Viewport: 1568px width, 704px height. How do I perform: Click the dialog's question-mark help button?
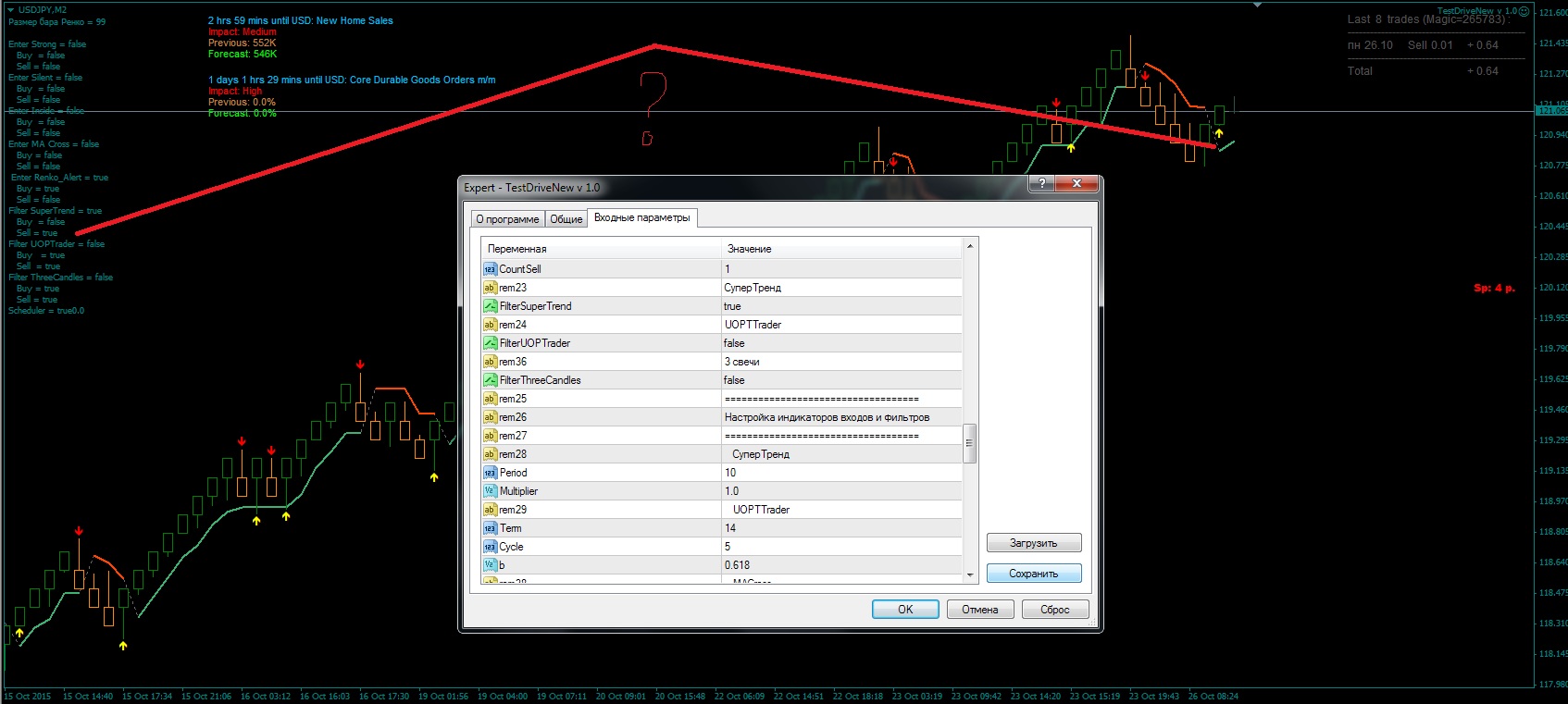coord(1041,183)
